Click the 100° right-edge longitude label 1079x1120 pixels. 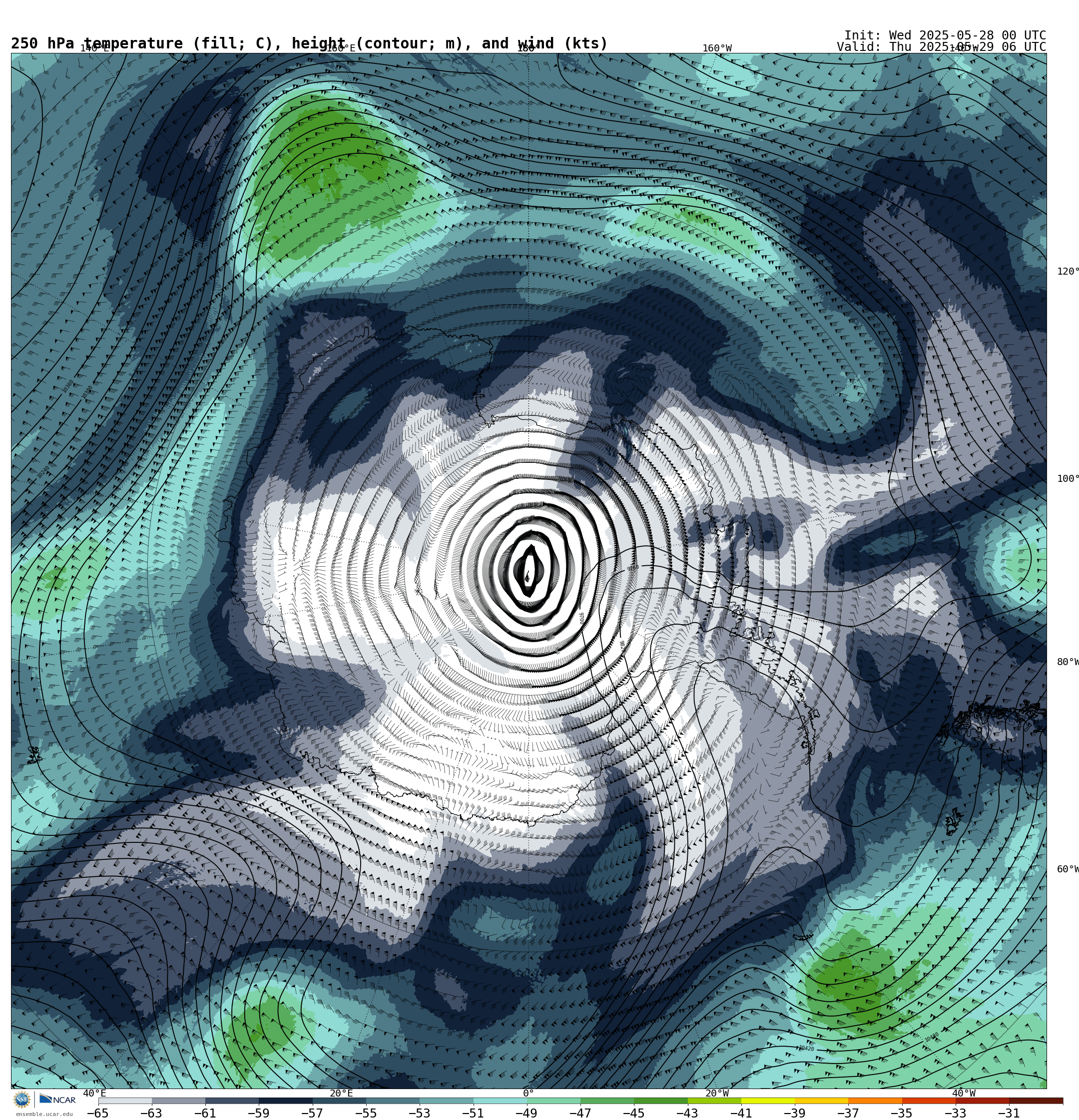(x=1068, y=479)
